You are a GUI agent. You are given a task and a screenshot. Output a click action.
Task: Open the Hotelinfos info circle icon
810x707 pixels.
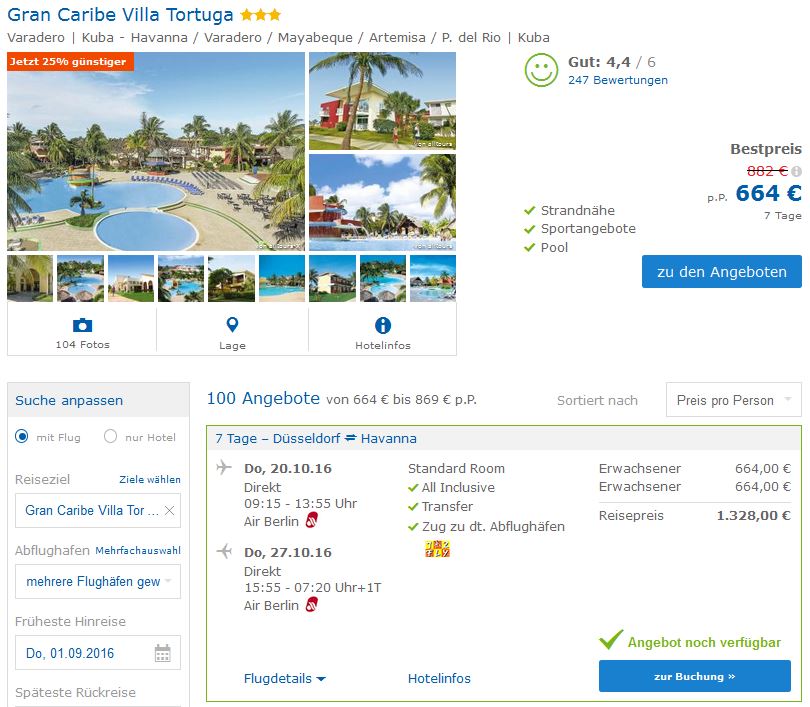383,325
